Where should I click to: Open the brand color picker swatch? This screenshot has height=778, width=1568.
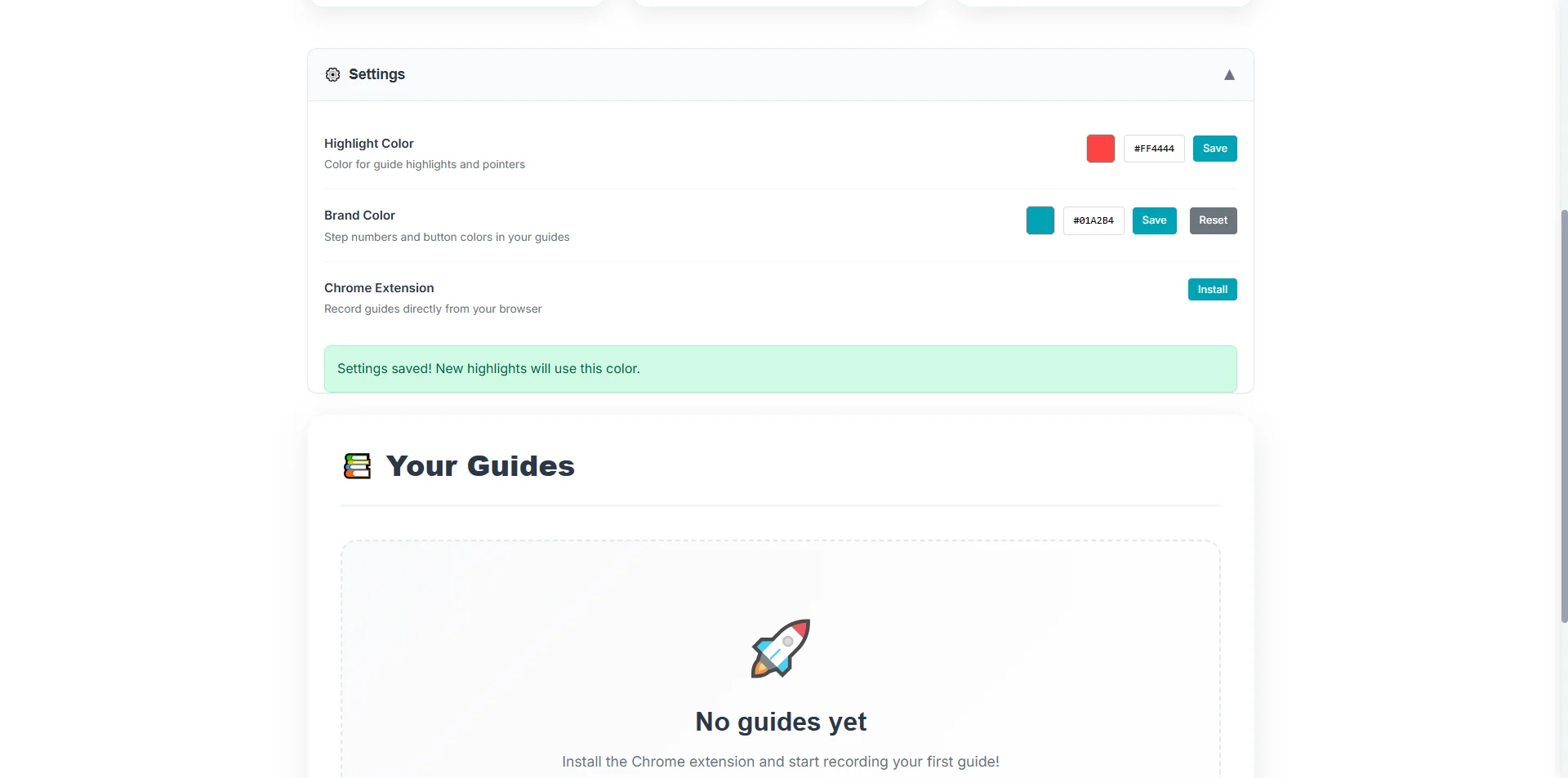coord(1040,220)
